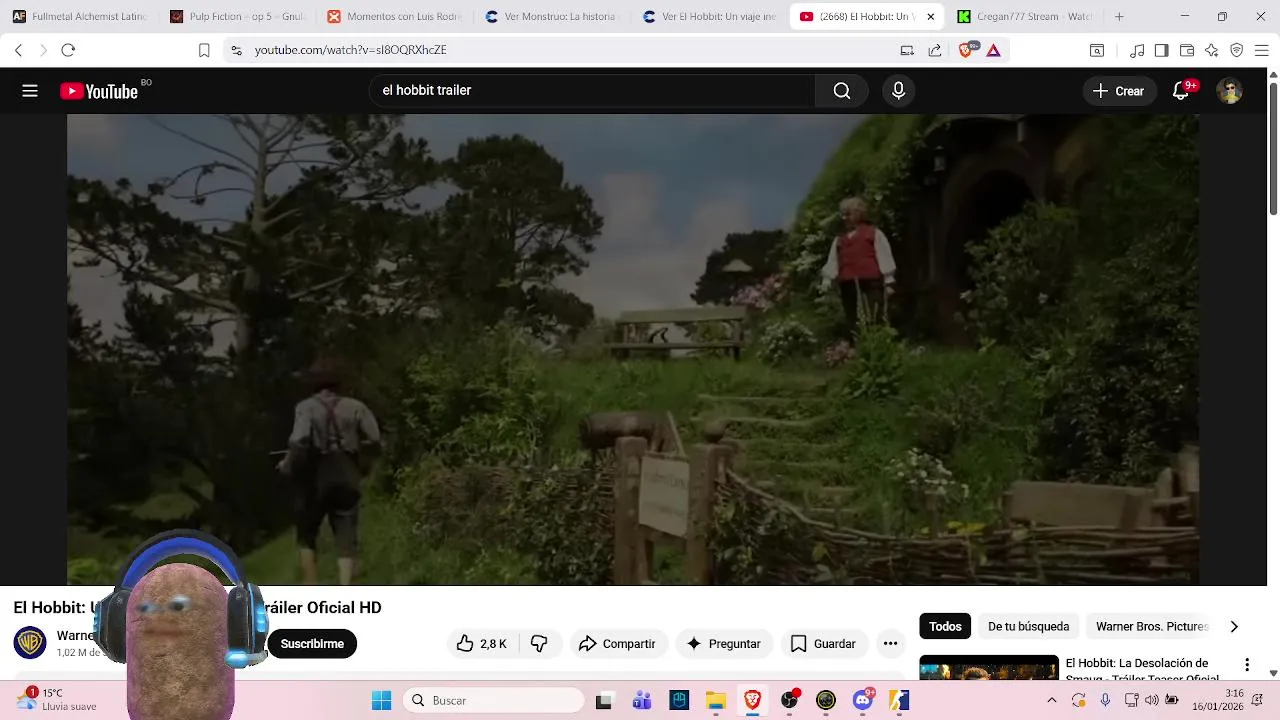Open more actions ellipsis beside Guardar
Screen dimensions: 1280x720
coord(891,644)
